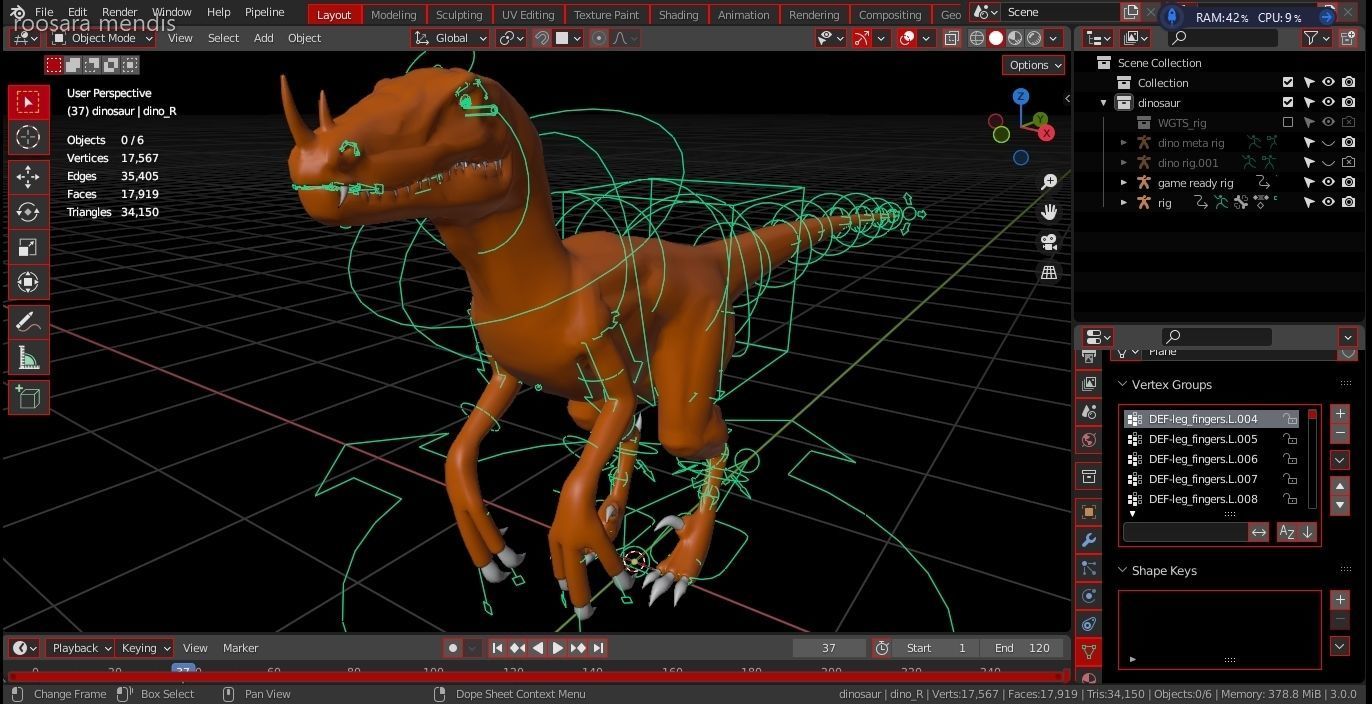Collapse the Shape Keys panel
This screenshot has width=1372, height=704.
tap(1122, 570)
